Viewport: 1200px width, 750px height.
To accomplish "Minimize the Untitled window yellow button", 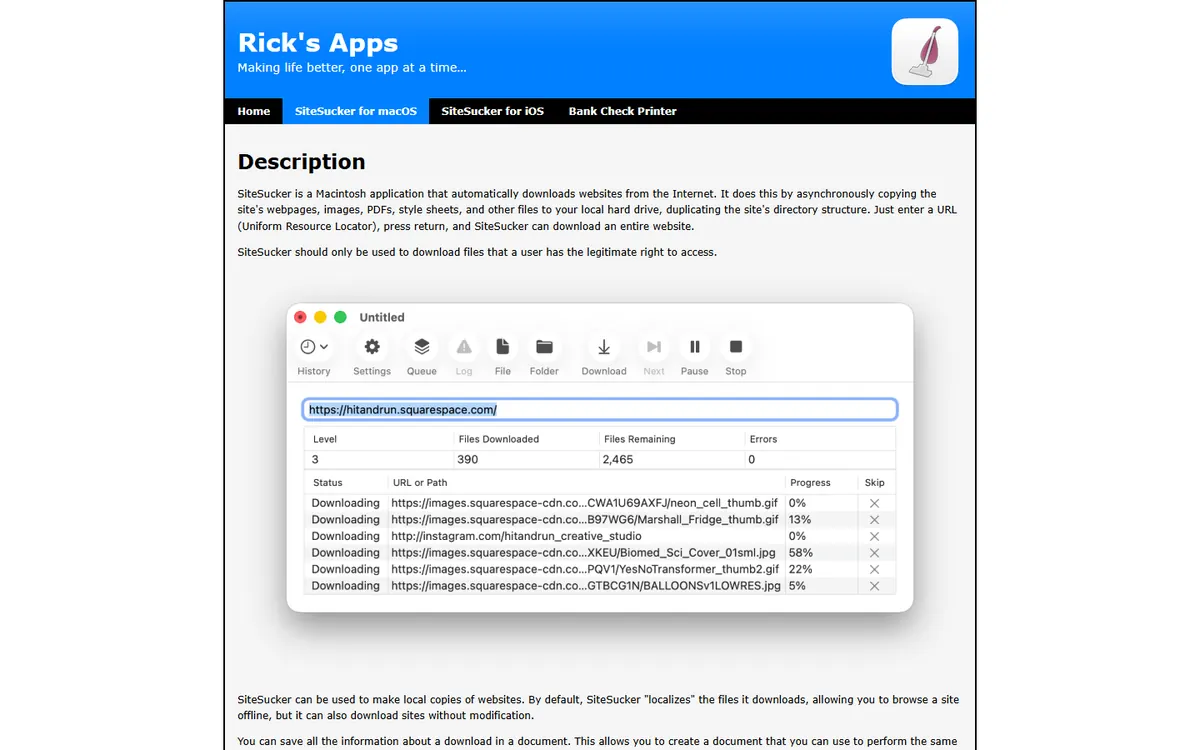I will tap(320, 317).
